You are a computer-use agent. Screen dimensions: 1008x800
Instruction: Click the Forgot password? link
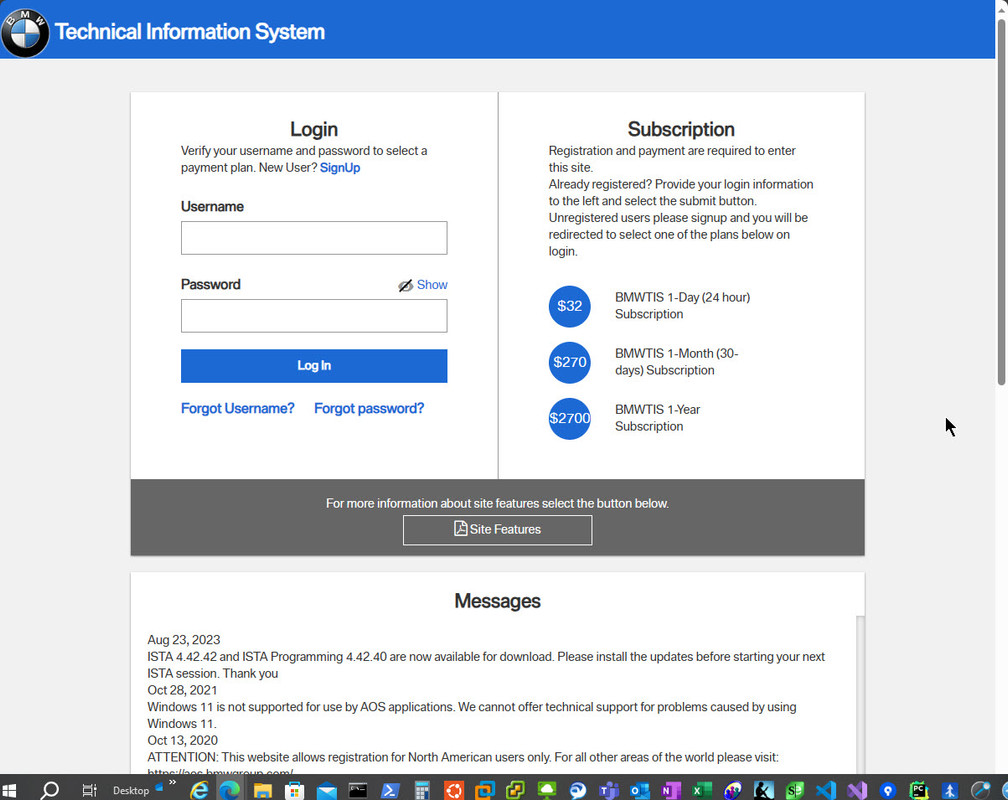(369, 408)
